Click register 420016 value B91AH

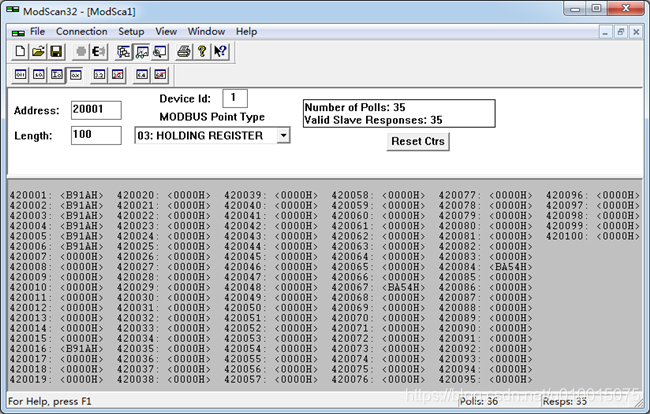[x=82, y=349]
